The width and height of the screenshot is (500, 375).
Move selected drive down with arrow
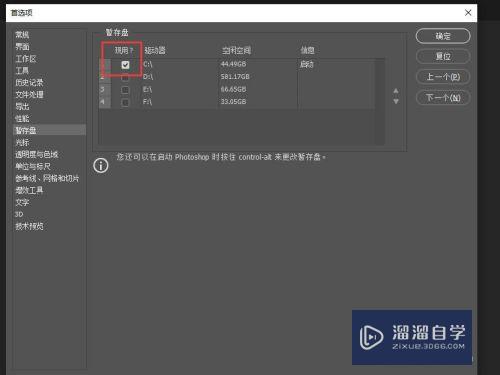click(x=396, y=101)
